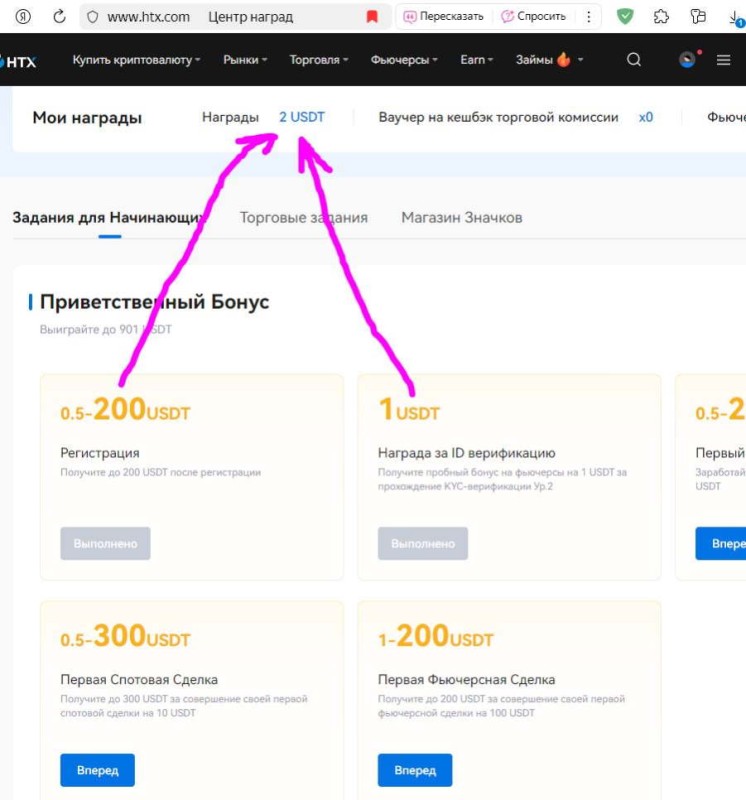This screenshot has height=800, width=746.
Task: Open the HTX user profile avatar
Action: pyautogui.click(x=687, y=60)
